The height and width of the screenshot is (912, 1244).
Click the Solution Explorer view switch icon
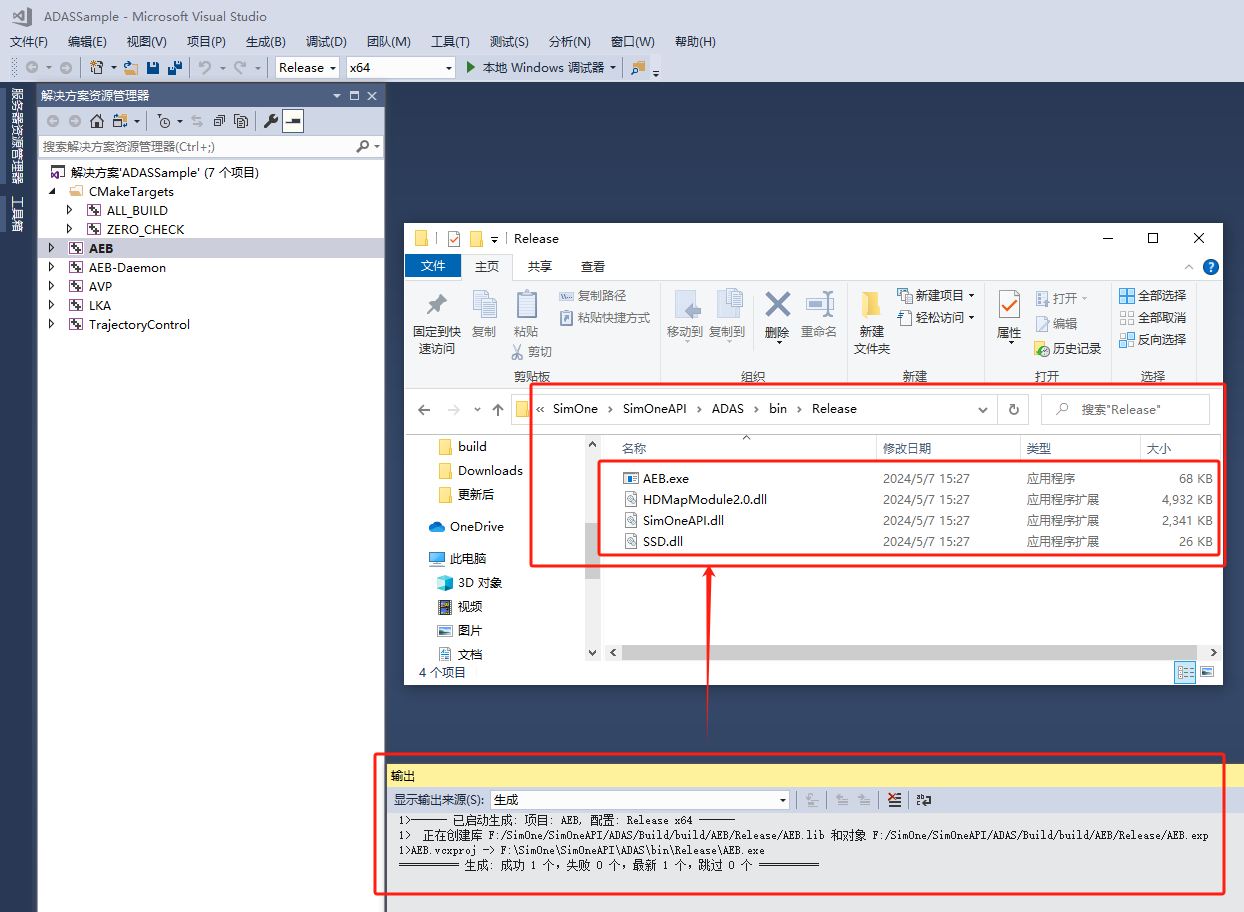coord(120,121)
